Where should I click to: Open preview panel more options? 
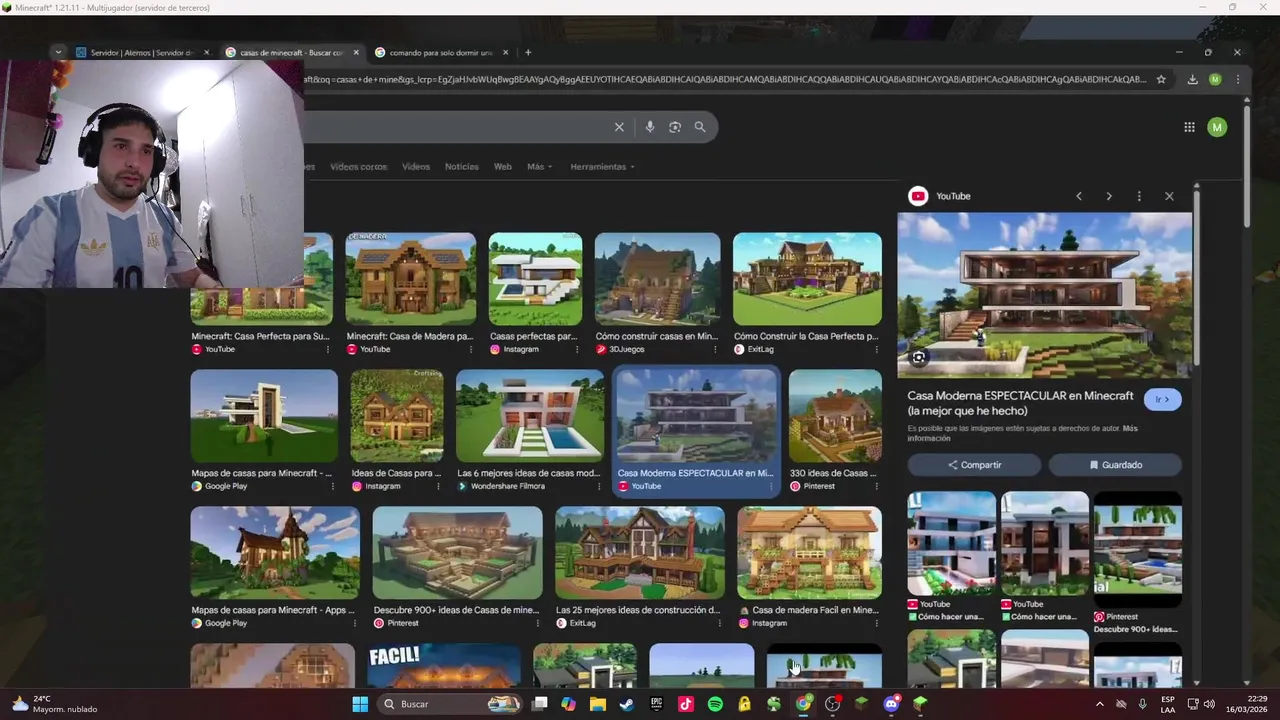1139,196
